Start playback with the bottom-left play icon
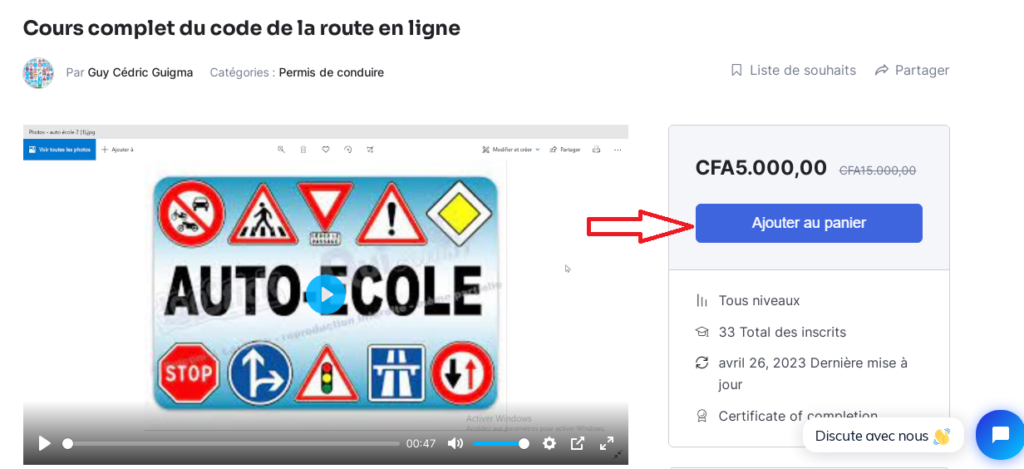 click(x=44, y=444)
